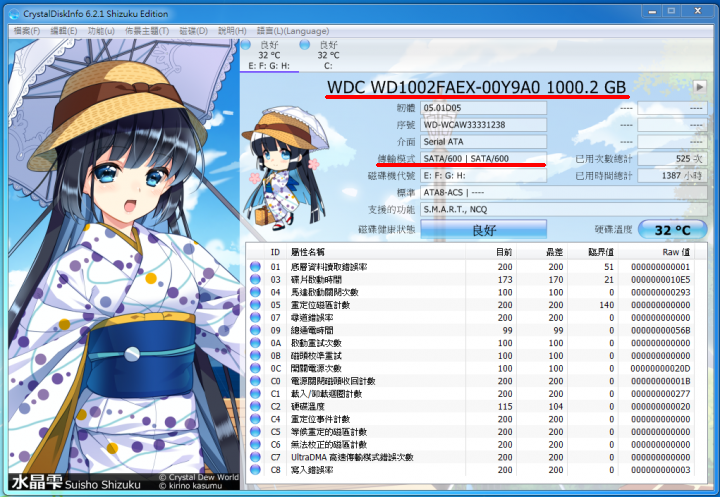Click the next disk arrow button
Viewport: 720px width, 497px height.
tap(699, 86)
